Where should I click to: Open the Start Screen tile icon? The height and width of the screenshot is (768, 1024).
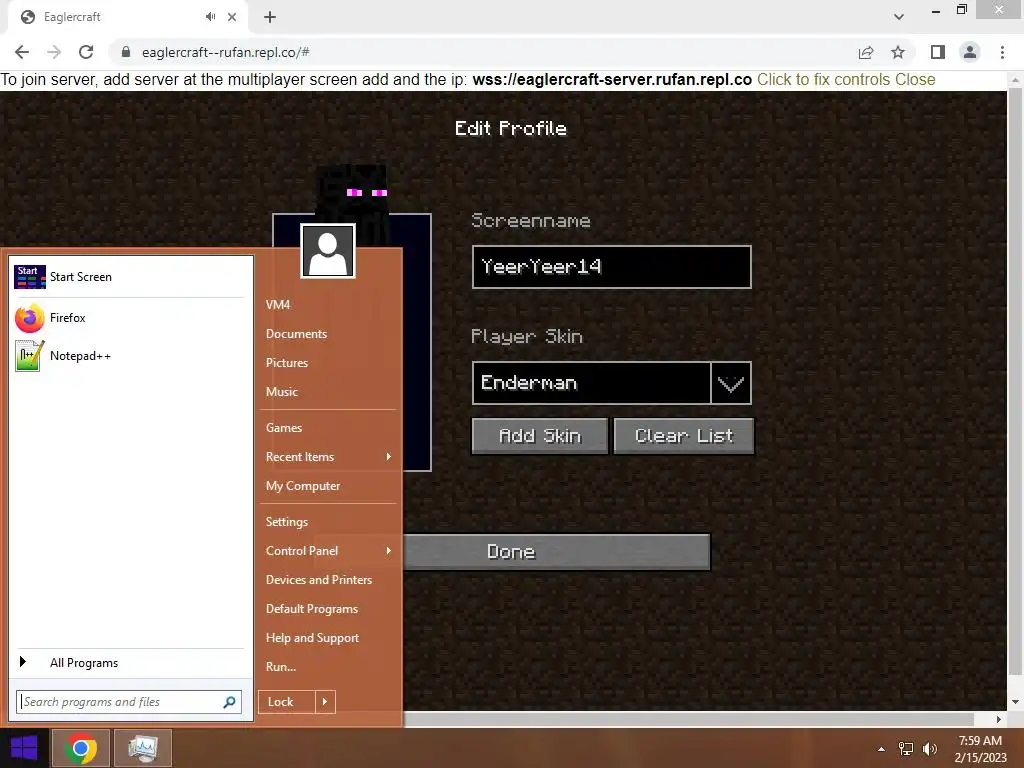29,277
